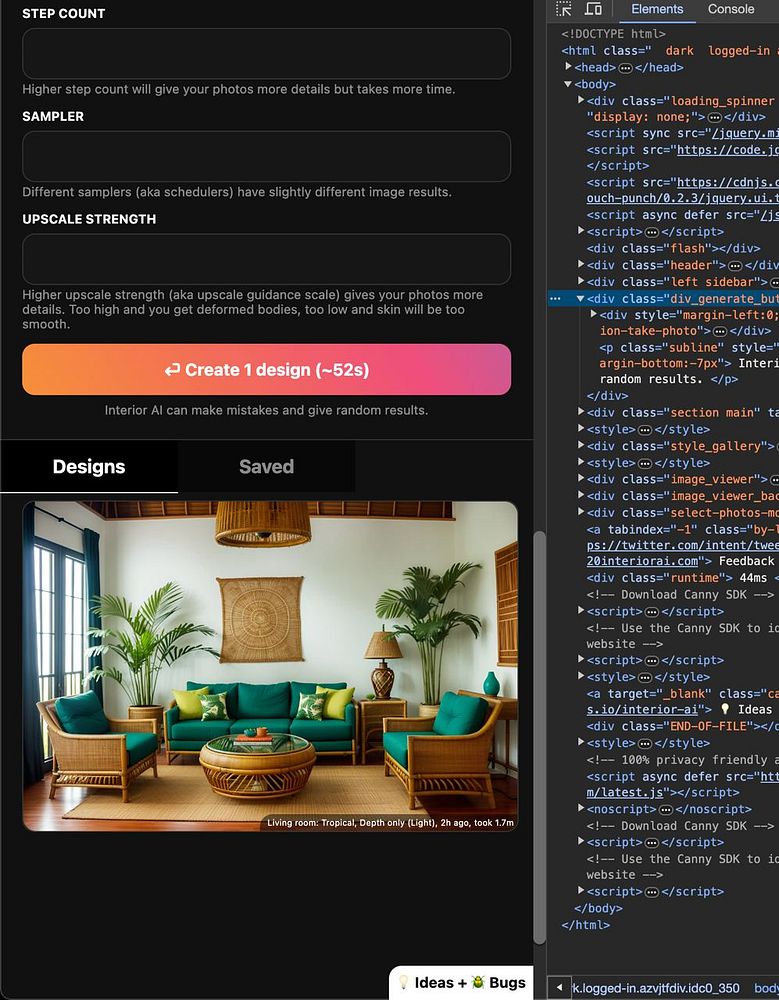779x1000 pixels.
Task: Open the Saved tab
Action: coord(267,466)
